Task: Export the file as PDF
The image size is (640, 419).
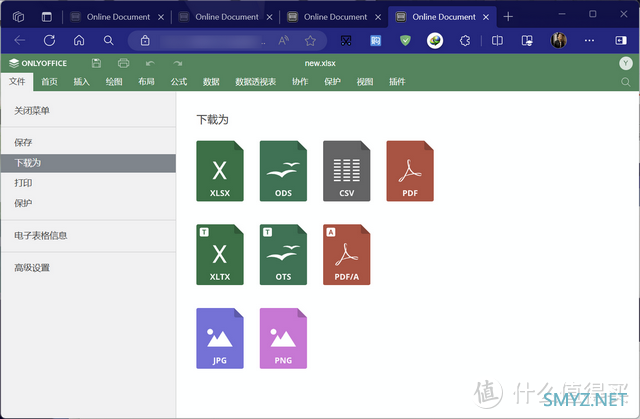Action: tap(410, 171)
